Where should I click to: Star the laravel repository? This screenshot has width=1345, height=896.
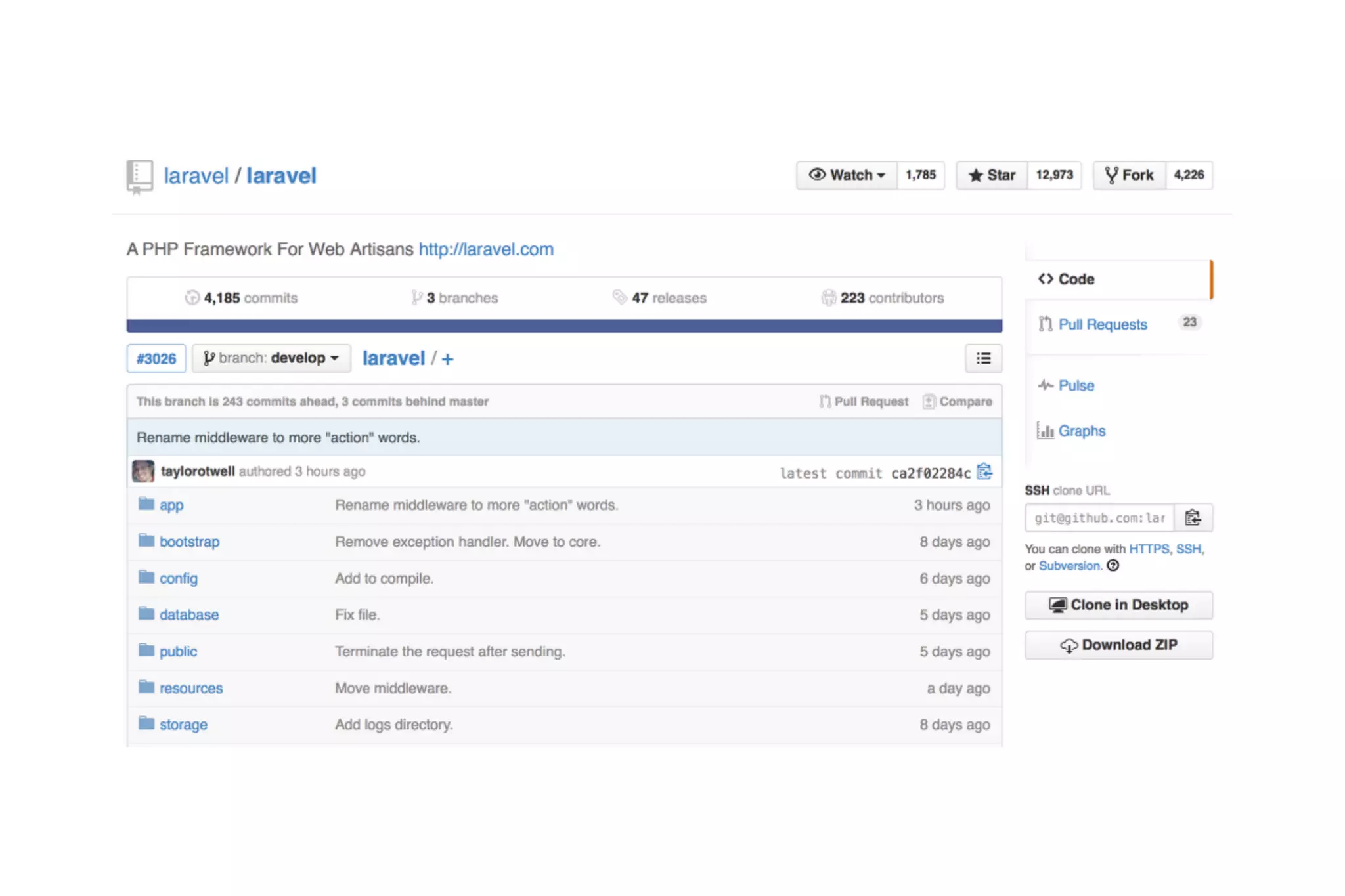point(992,175)
